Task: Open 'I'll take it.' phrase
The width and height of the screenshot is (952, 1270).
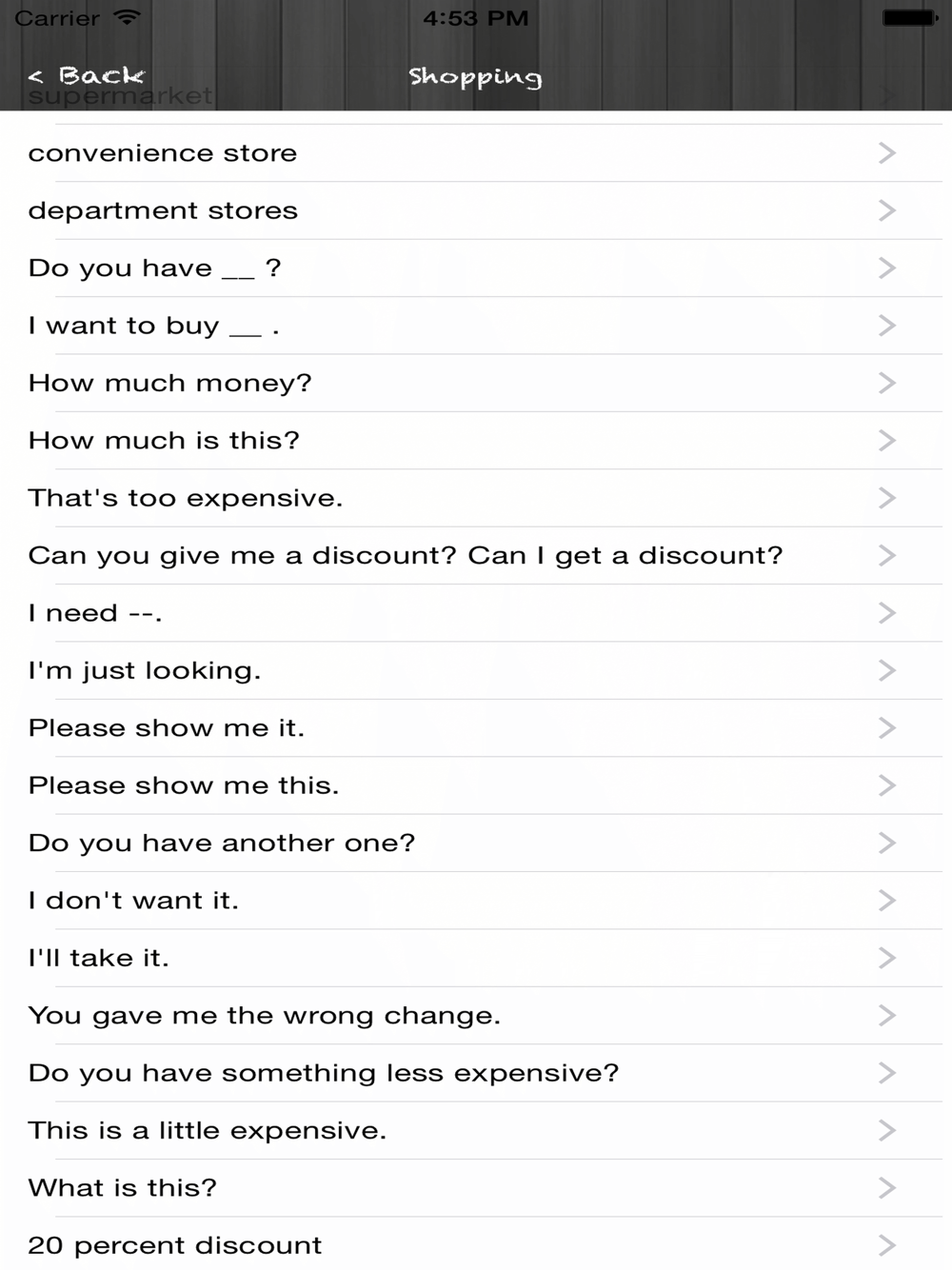Action: [476, 958]
